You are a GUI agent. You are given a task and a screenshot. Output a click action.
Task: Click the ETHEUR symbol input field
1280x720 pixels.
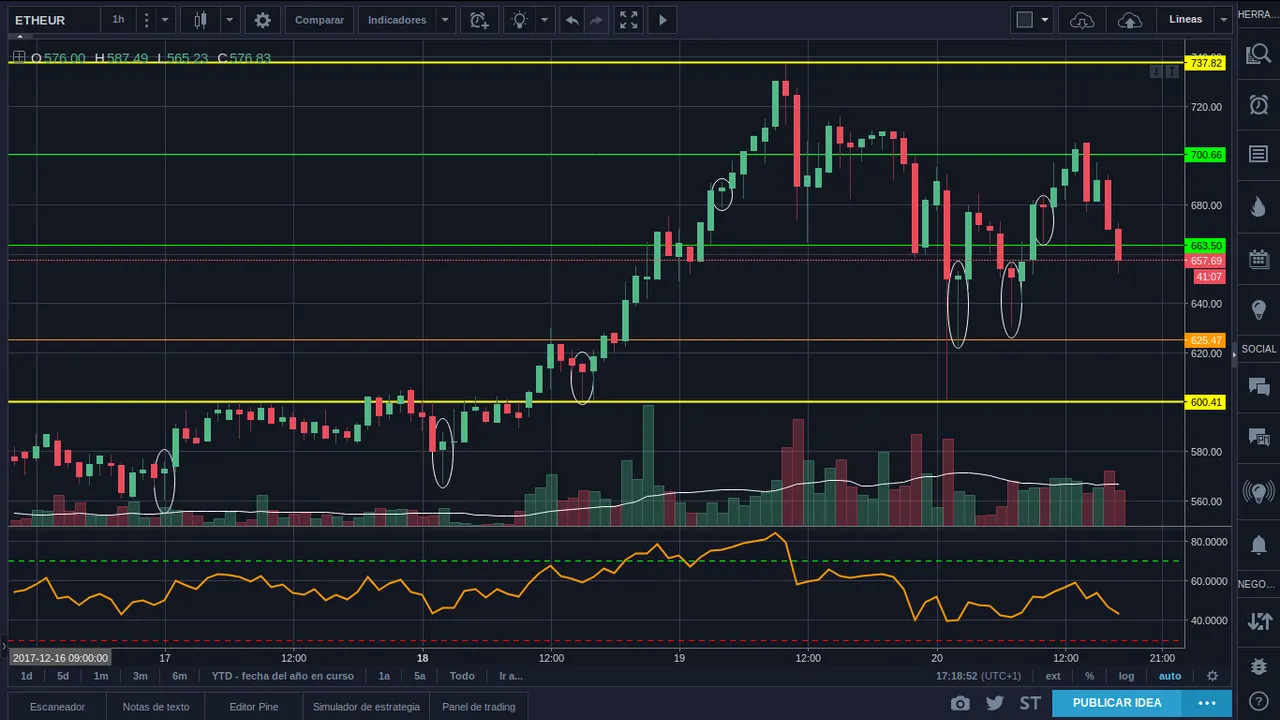(x=55, y=20)
